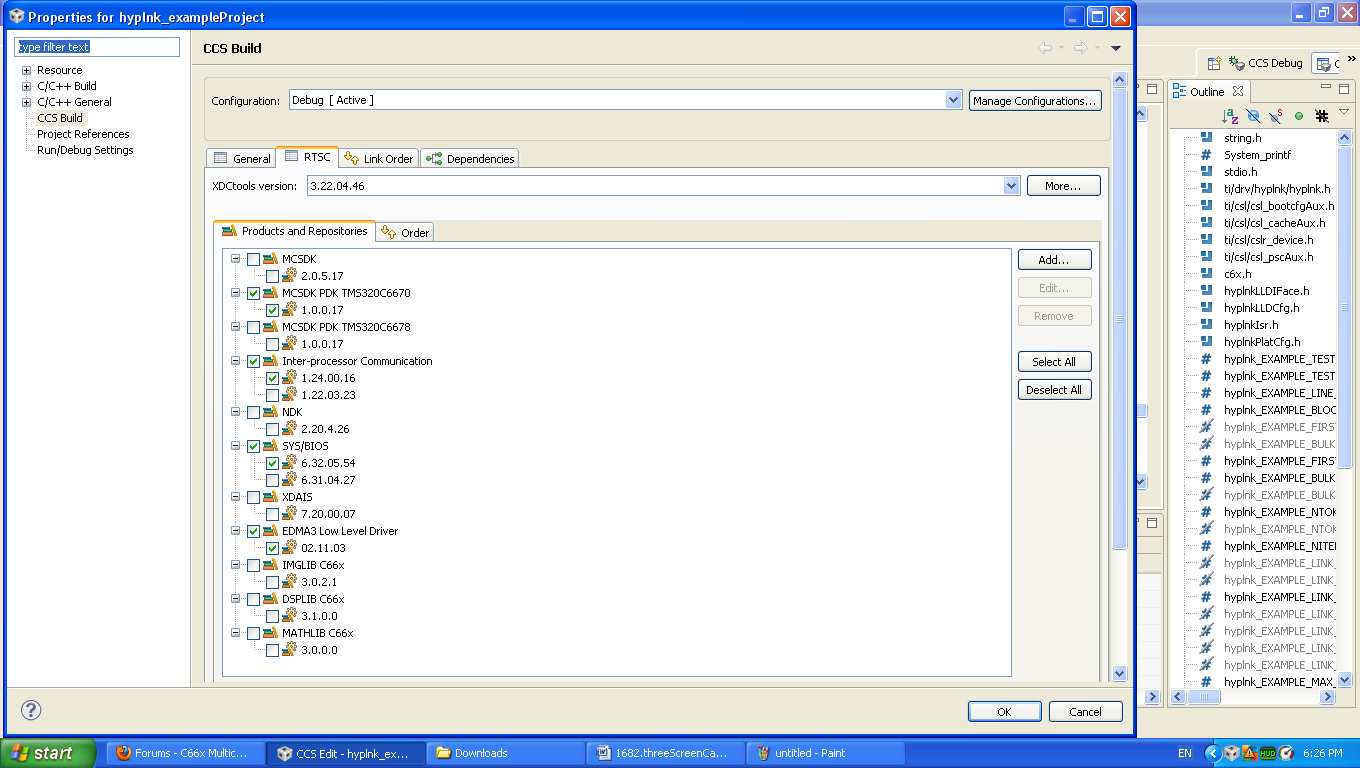Click the More button beside XDCtools version
This screenshot has height=768, width=1360.
click(x=1063, y=185)
